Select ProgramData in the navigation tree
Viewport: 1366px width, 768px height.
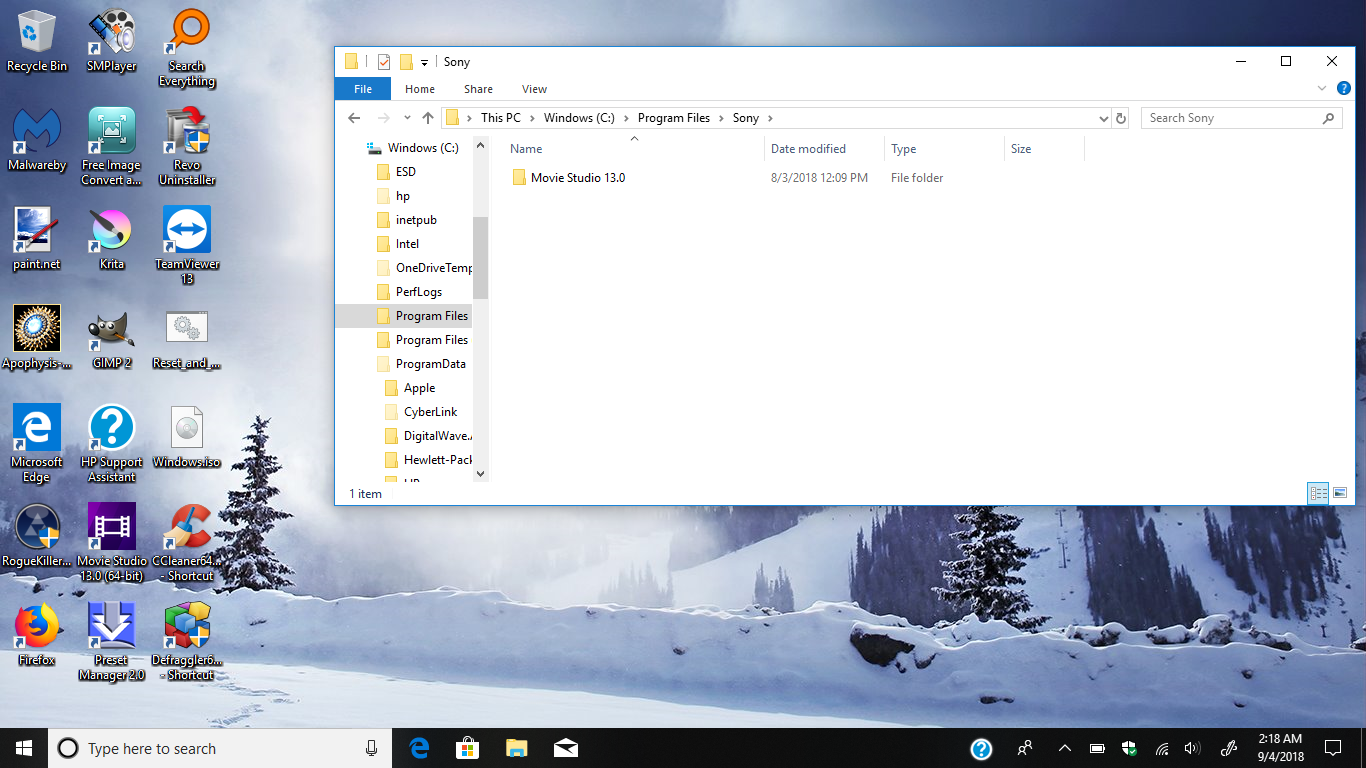click(x=420, y=364)
